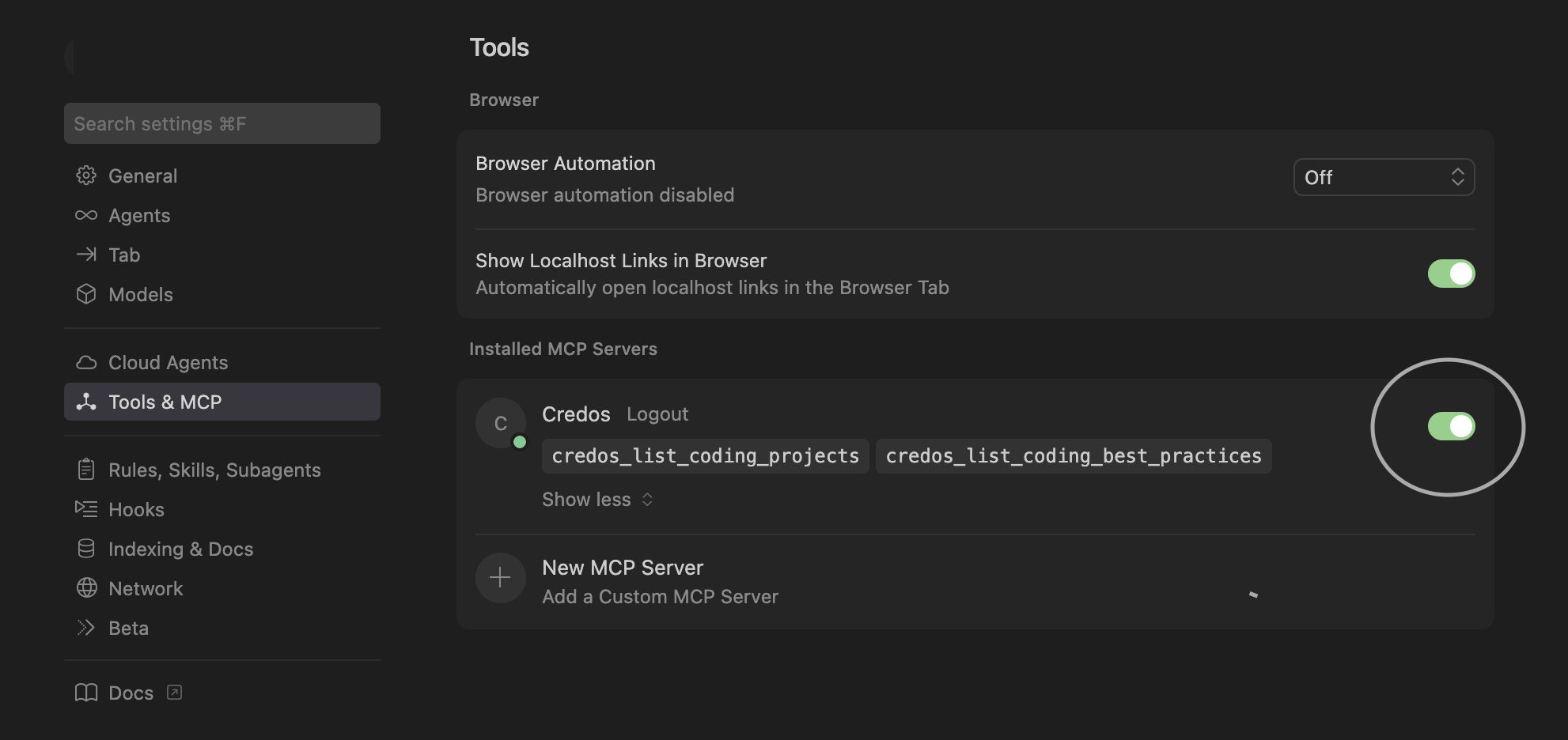Disable the Credos MCP server toggle
This screenshot has width=1568, height=740.
point(1452,426)
